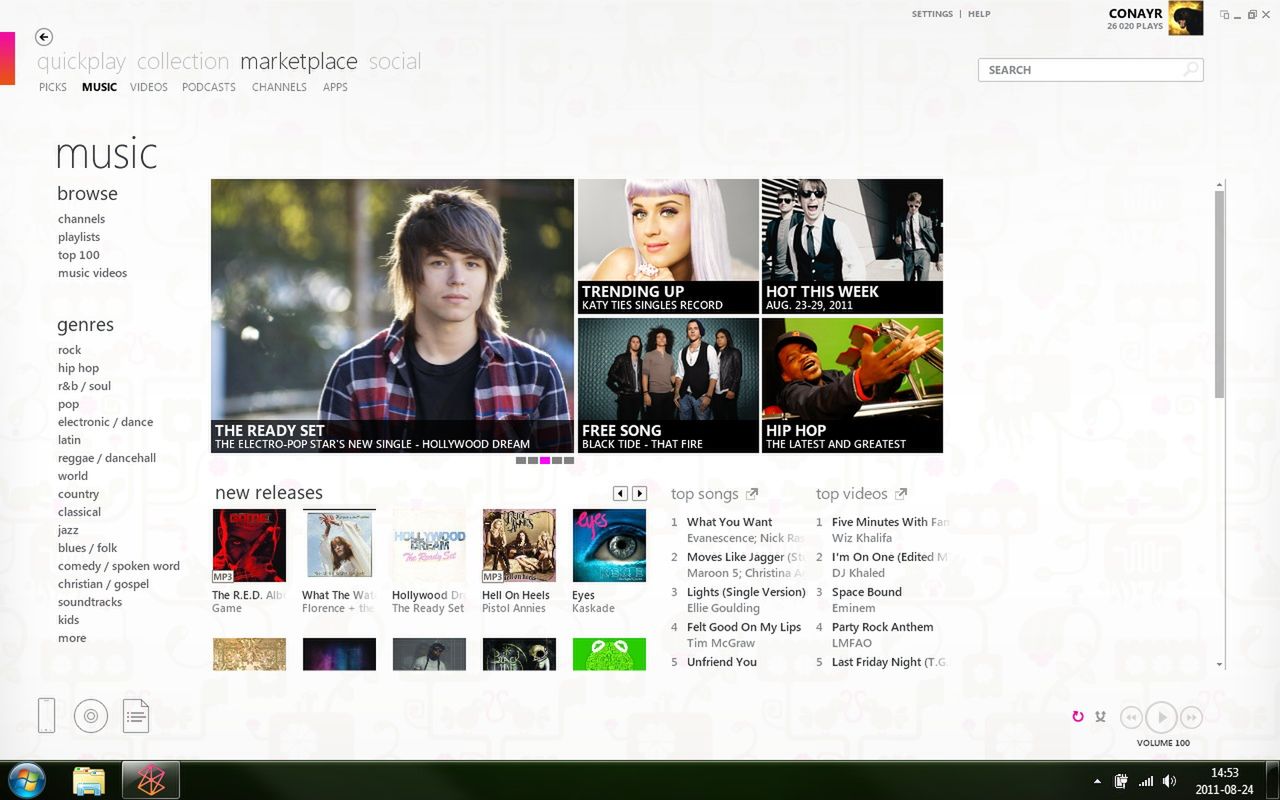Open the TRENDING UP tile
1280x800 pixels.
click(668, 246)
